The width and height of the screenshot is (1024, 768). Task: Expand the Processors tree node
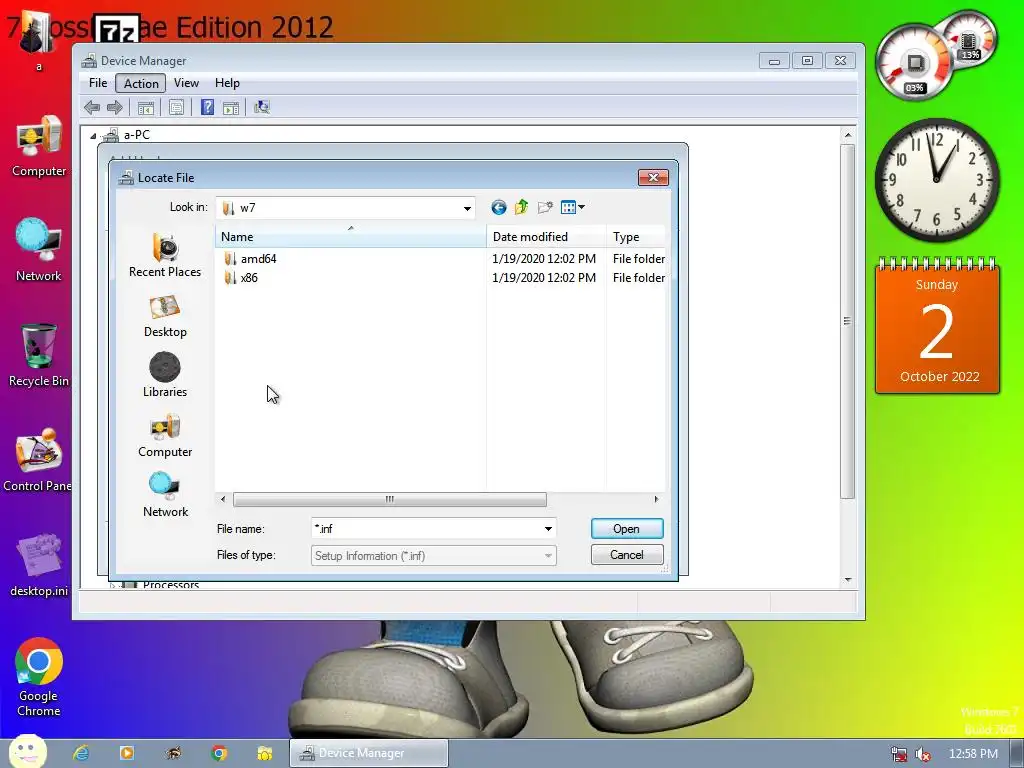(112, 585)
